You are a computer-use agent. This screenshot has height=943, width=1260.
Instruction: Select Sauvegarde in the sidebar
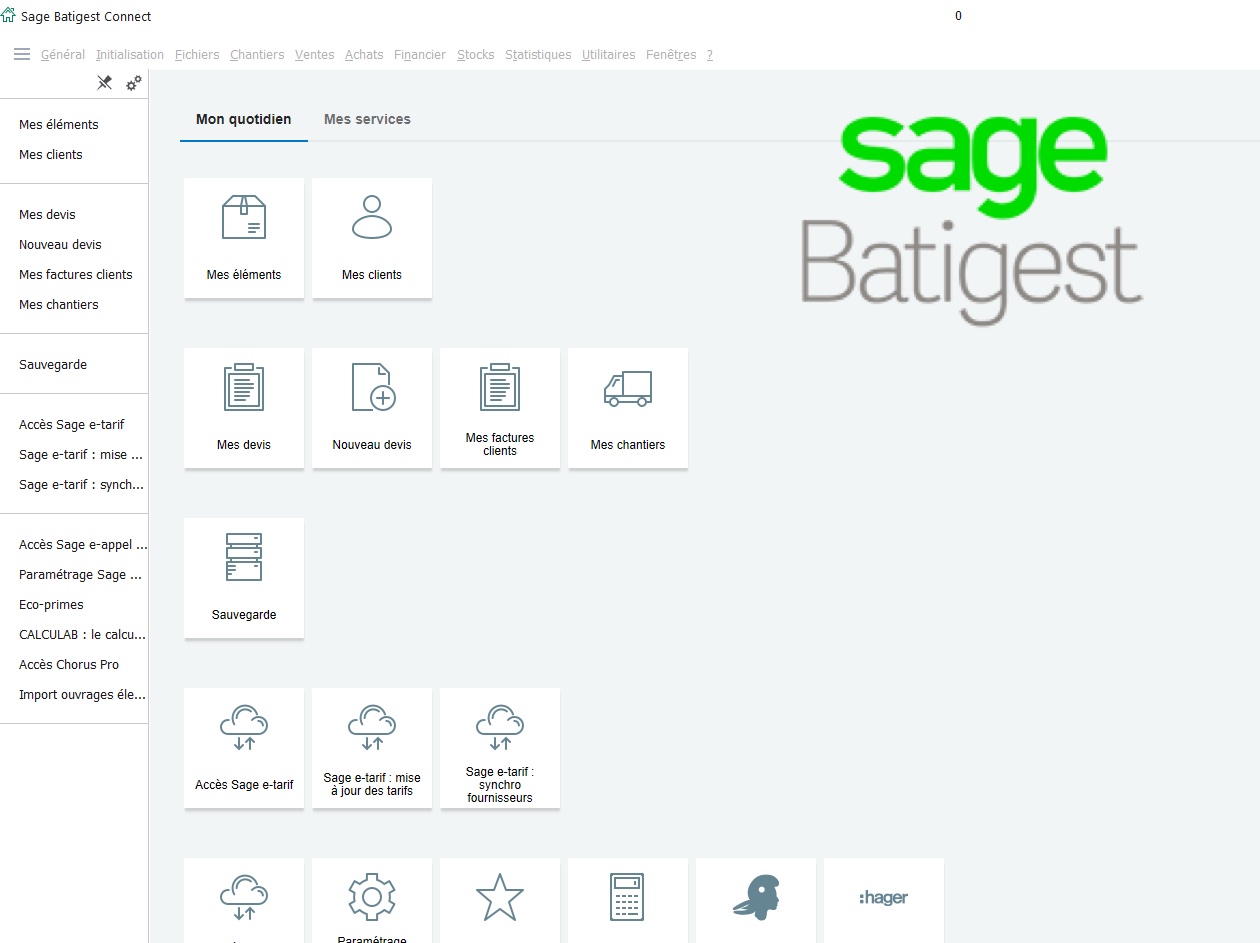[53, 365]
